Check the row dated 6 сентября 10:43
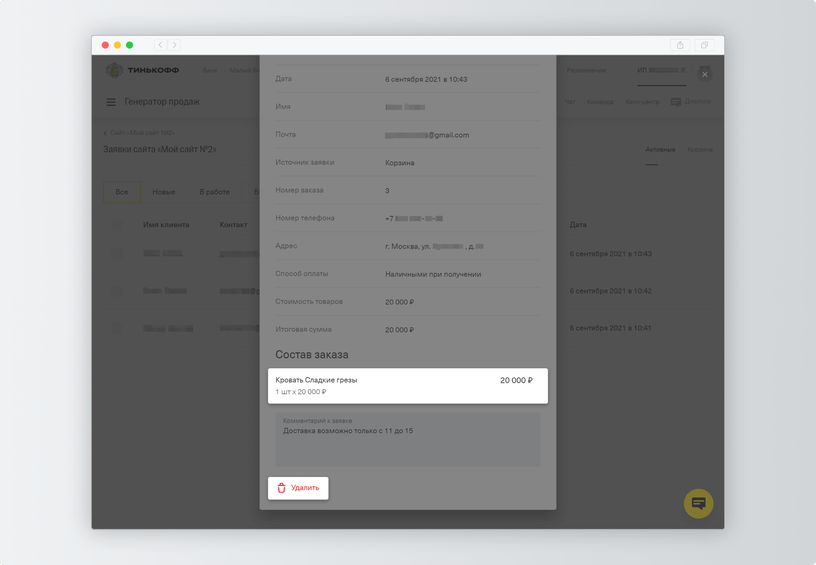Image resolution: width=816 pixels, height=565 pixels. (117, 253)
